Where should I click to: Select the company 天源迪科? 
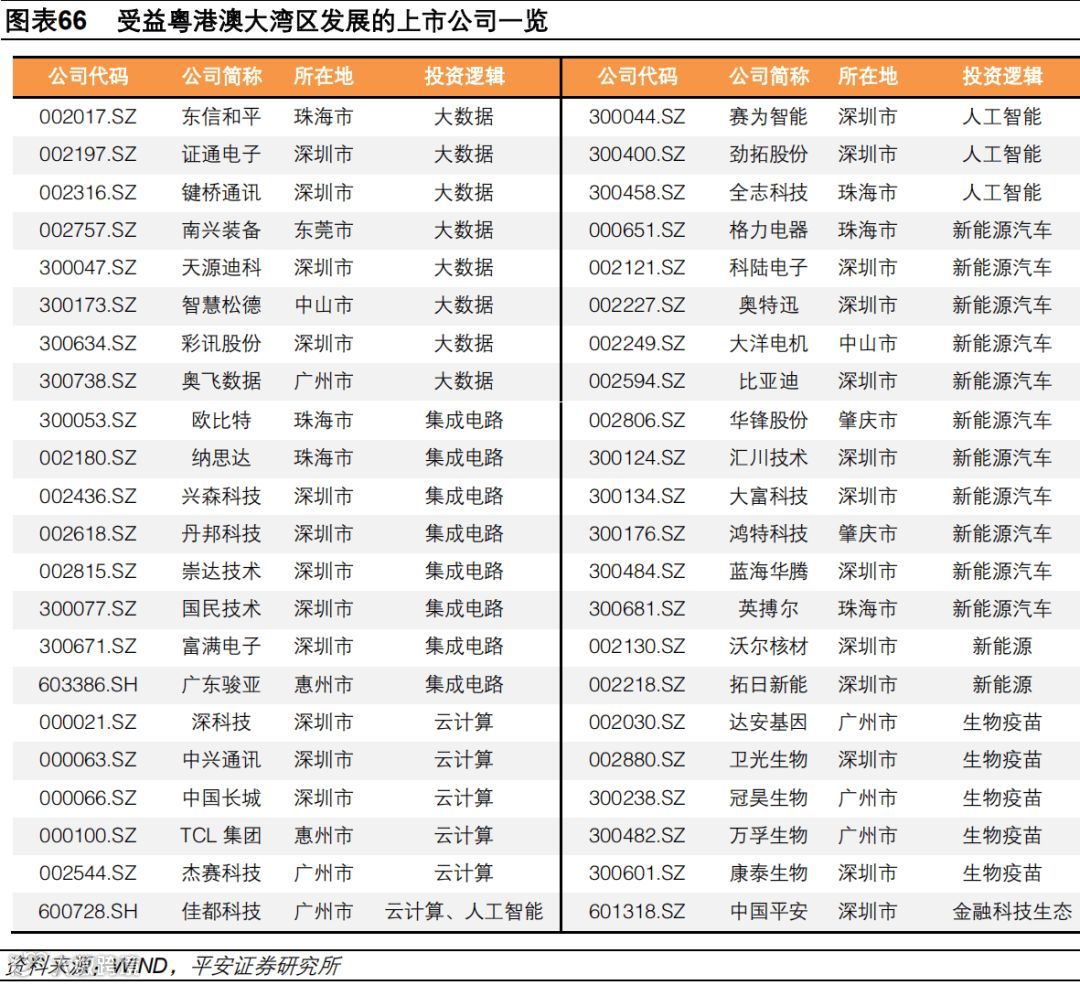[221, 267]
